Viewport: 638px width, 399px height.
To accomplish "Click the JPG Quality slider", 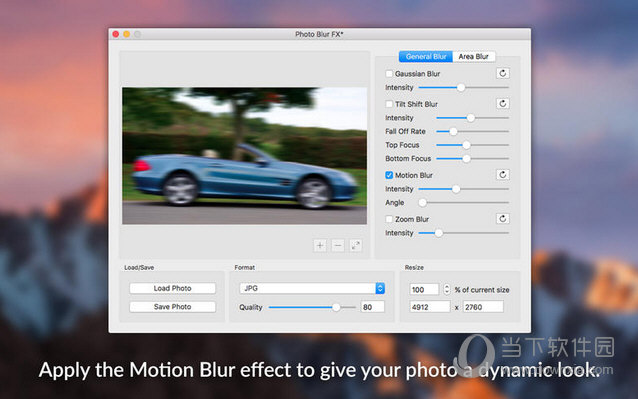I will (x=312, y=307).
